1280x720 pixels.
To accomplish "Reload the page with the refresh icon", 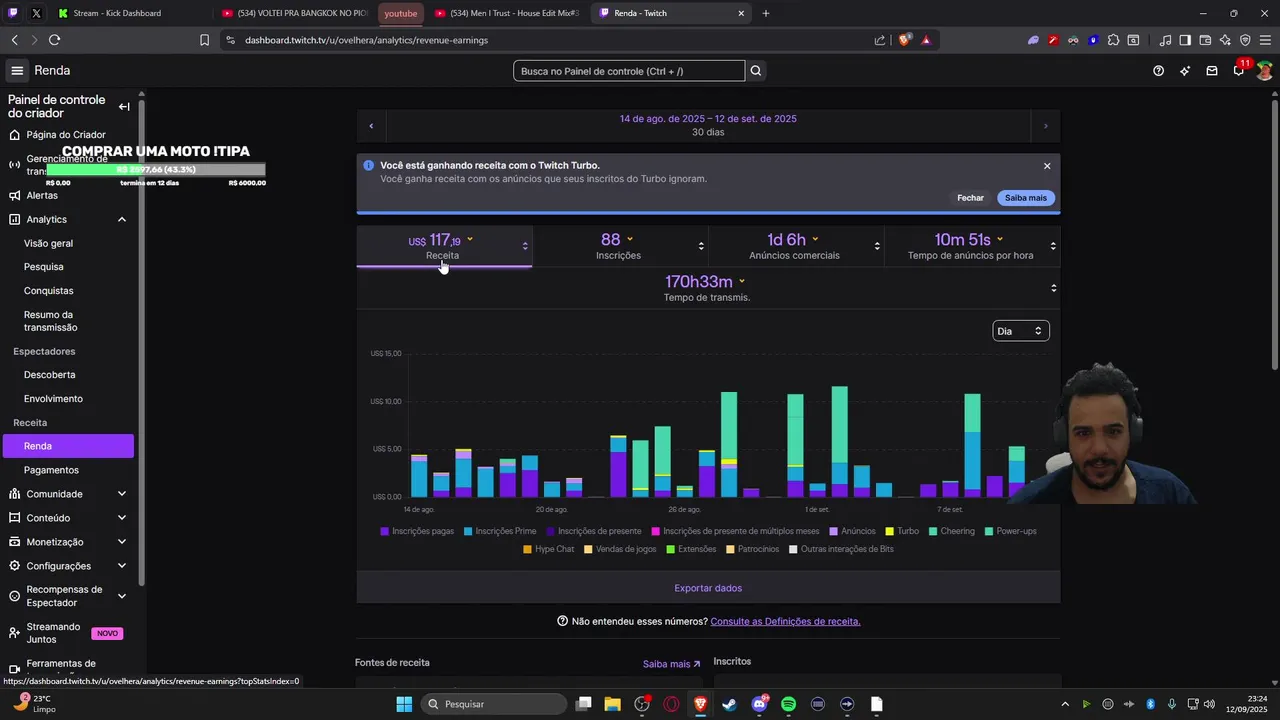I will click(54, 40).
